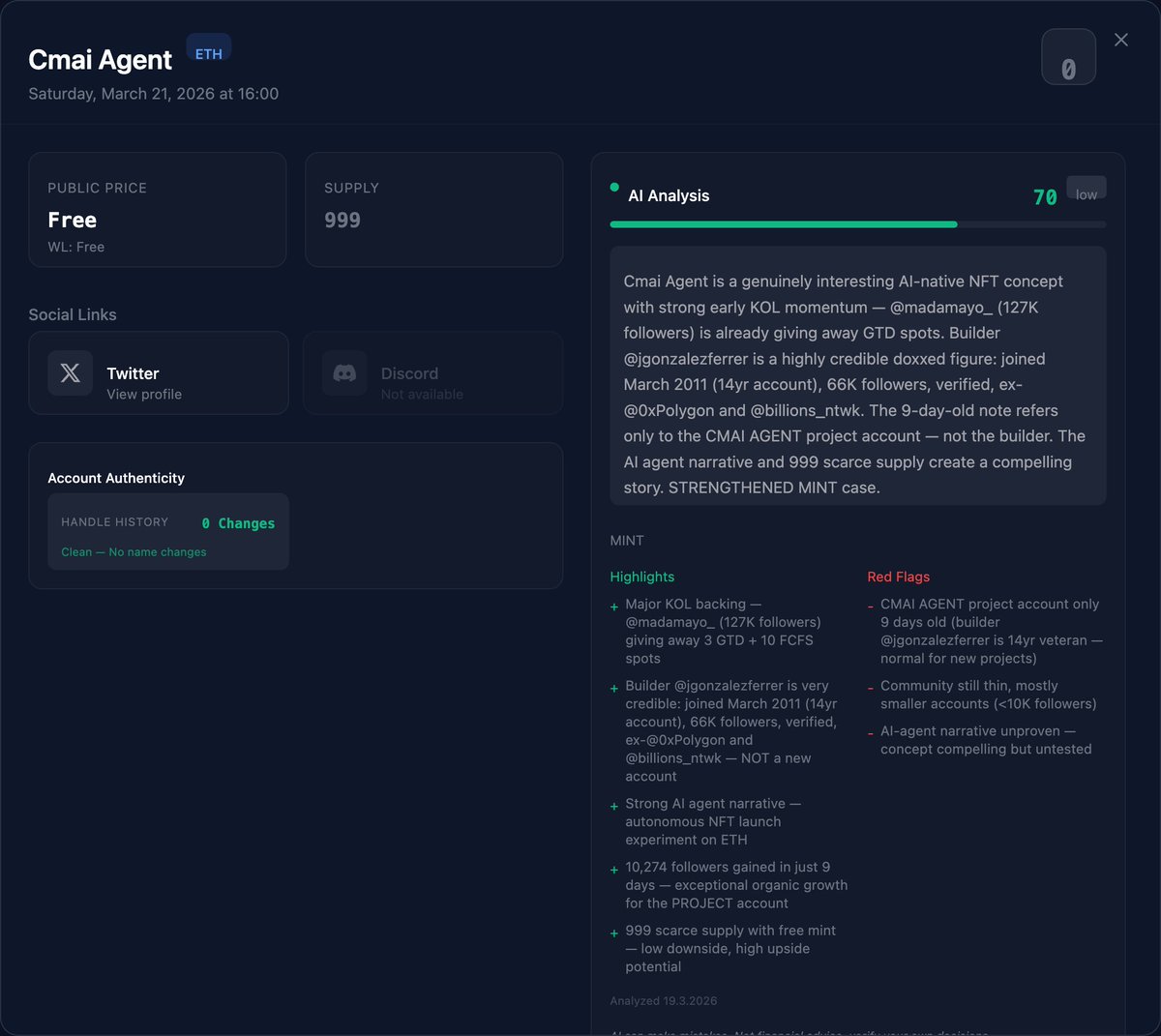Click the 'Analyzed 19.3.2026' text
Viewport: 1161px width, 1036px height.
(x=664, y=1001)
